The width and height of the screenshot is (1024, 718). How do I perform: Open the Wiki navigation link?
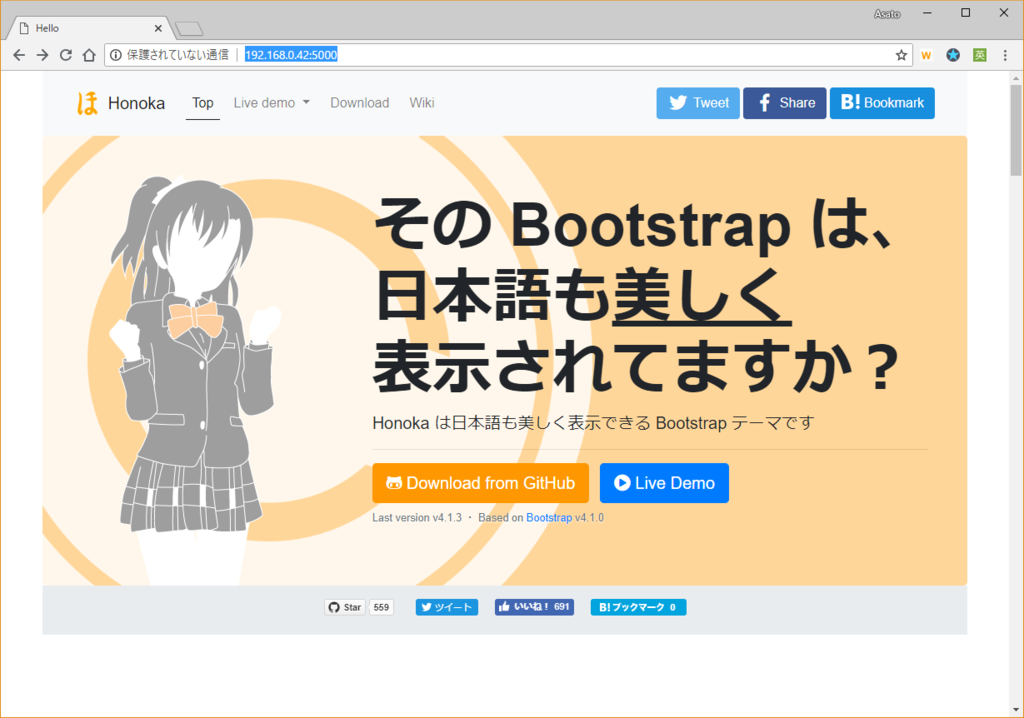coord(422,103)
